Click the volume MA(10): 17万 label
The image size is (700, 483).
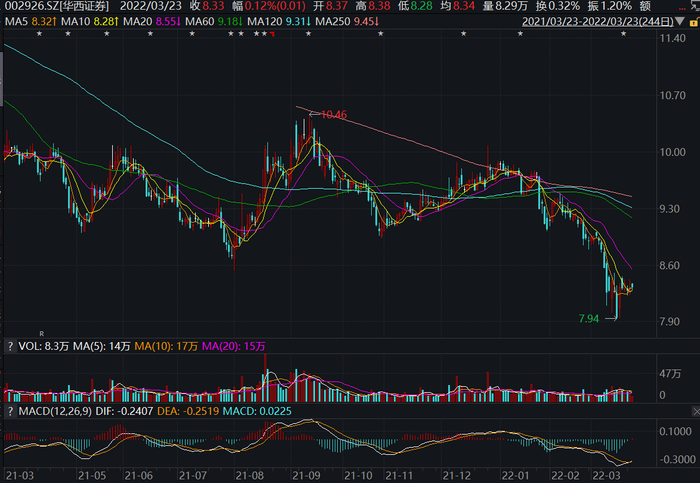tap(166, 346)
